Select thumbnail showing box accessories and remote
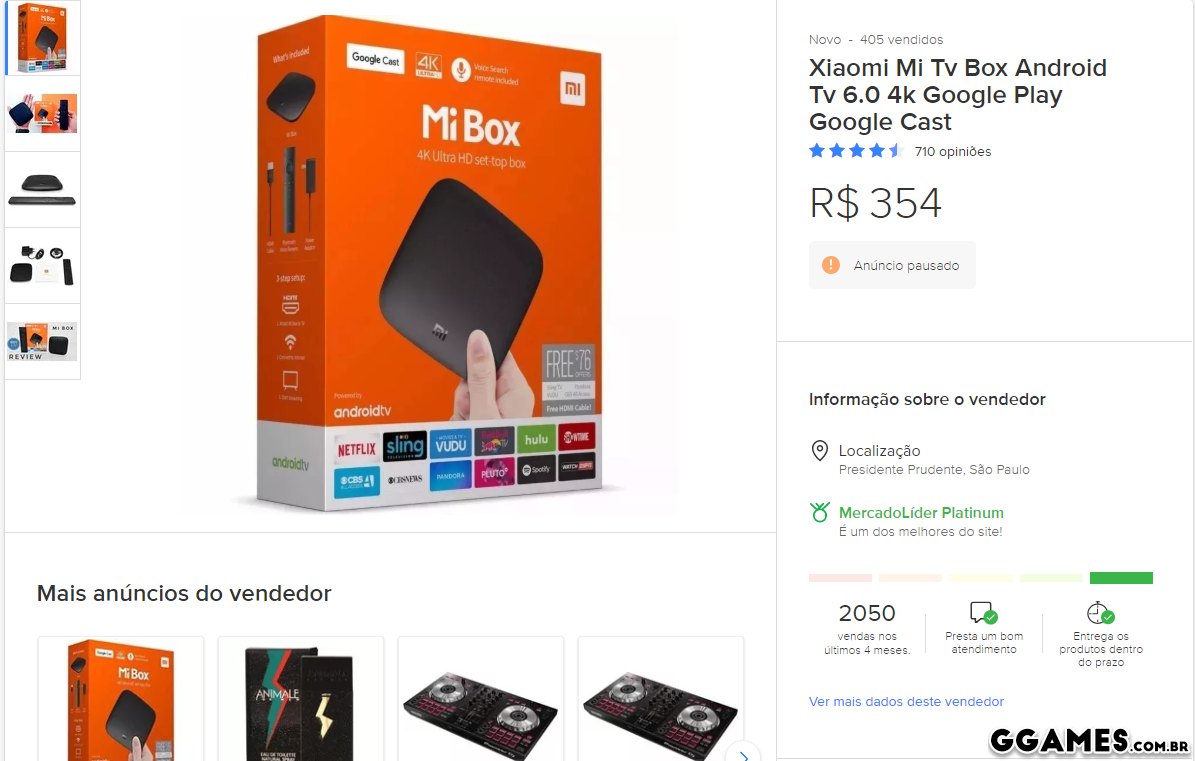1195x761 pixels. [43, 266]
